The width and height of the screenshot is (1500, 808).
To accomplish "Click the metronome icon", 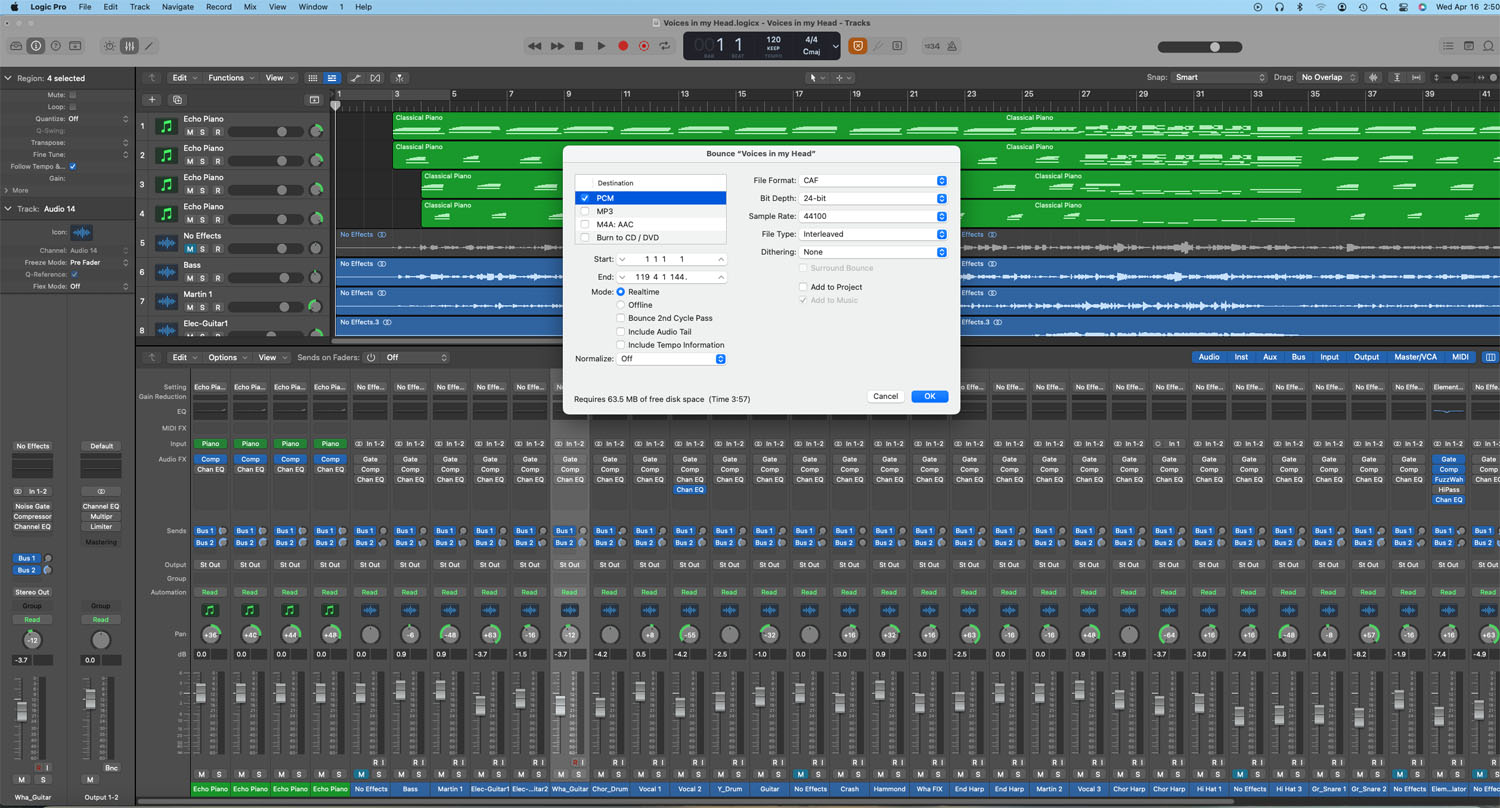I will click(x=952, y=46).
